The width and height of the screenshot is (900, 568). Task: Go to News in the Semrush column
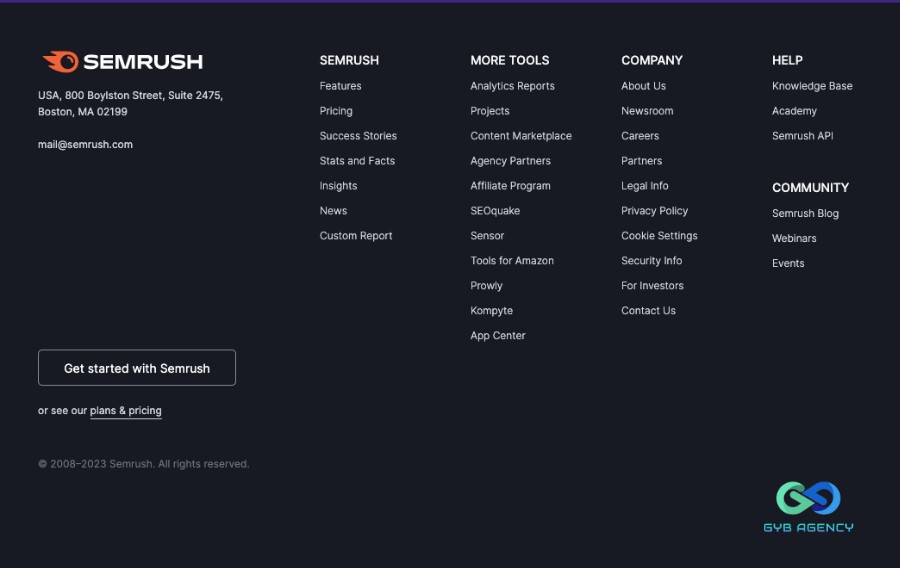(x=333, y=211)
